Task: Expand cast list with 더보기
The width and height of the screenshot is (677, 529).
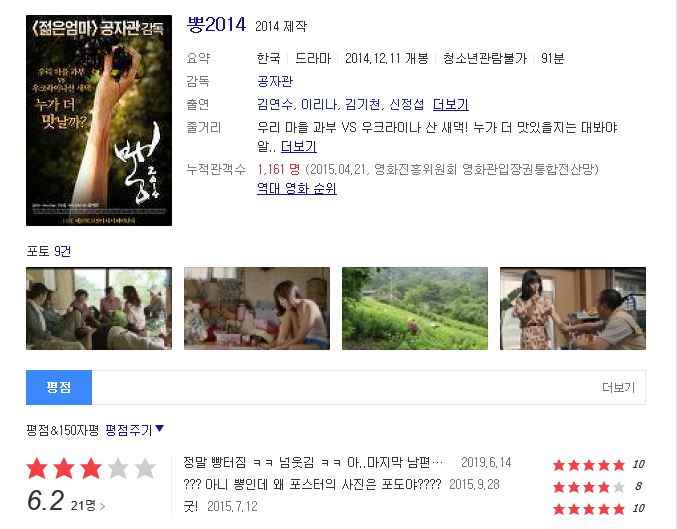Action: [451, 105]
